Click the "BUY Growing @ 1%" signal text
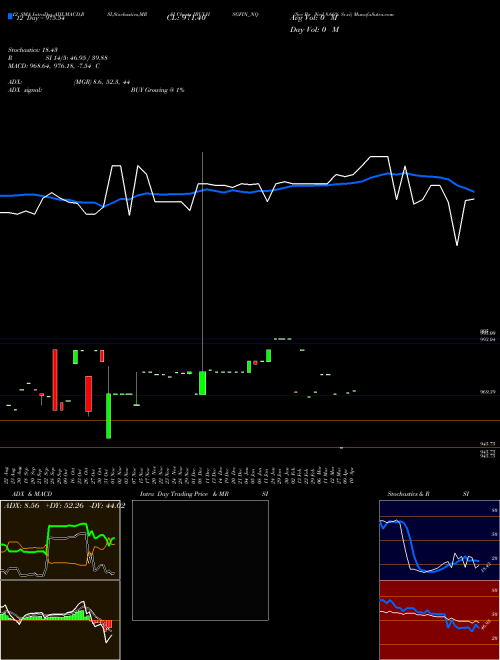This screenshot has height=660, width=500. 157,90
